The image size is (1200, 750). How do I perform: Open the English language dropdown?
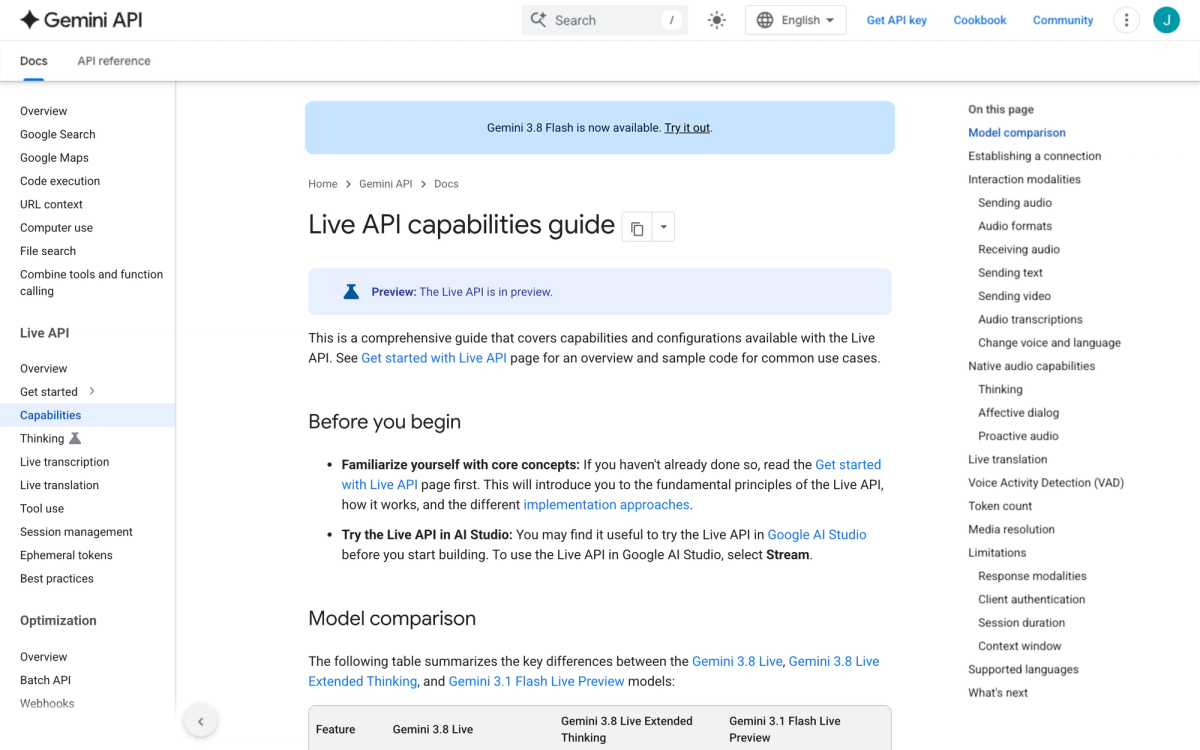[x=796, y=20]
